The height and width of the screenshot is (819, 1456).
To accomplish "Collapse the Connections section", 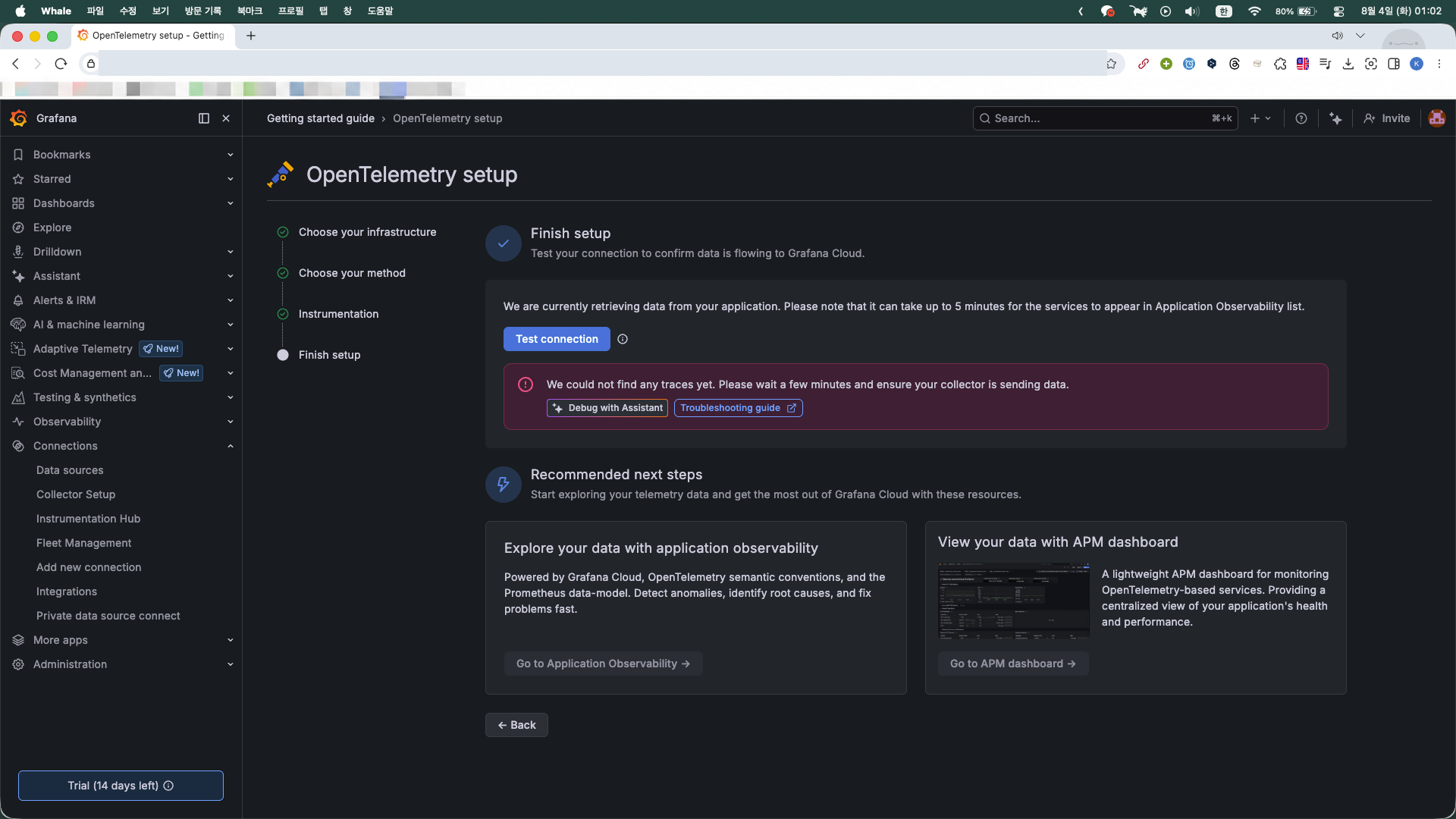I will (230, 446).
